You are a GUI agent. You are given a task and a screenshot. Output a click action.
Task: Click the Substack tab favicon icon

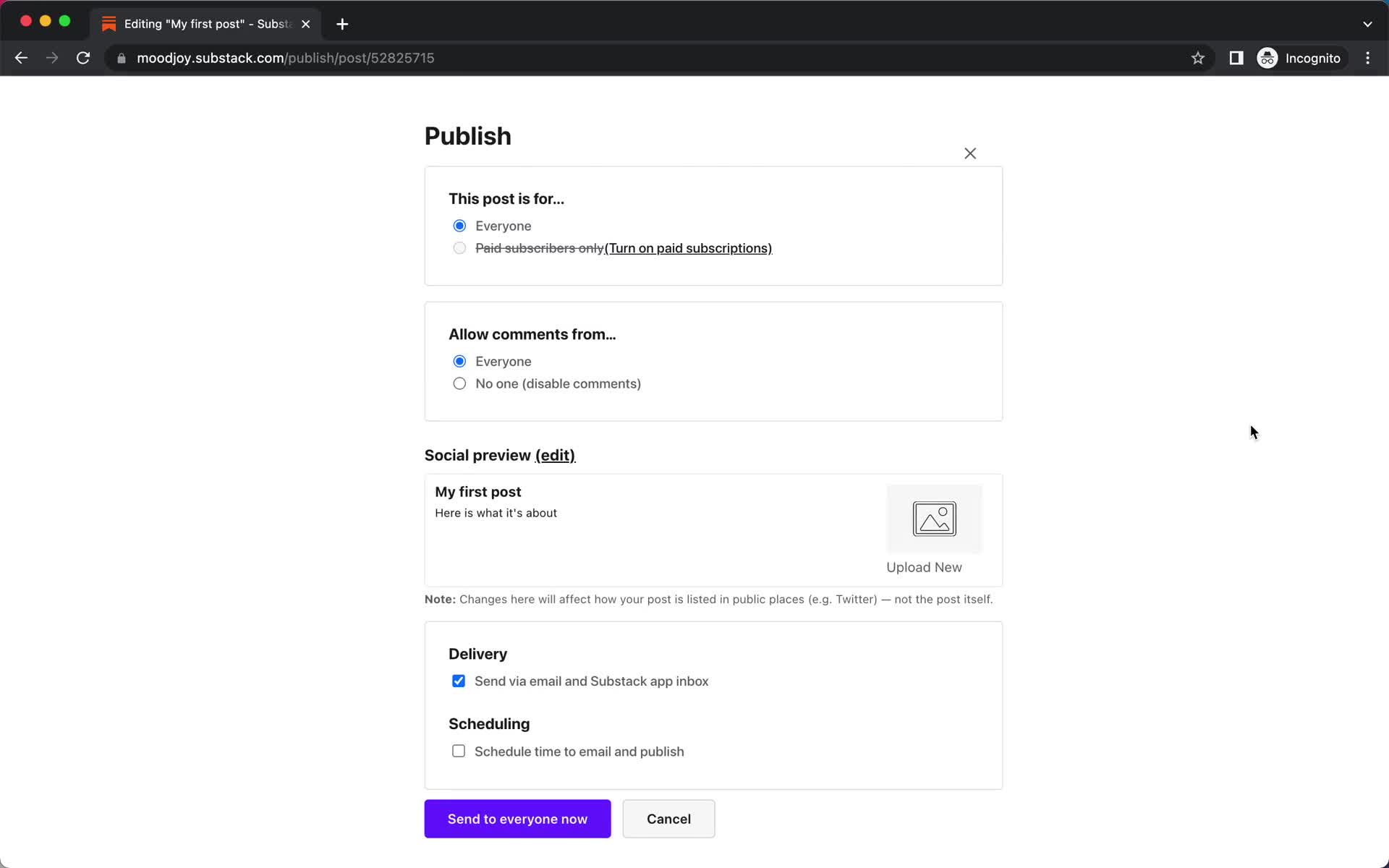(109, 24)
